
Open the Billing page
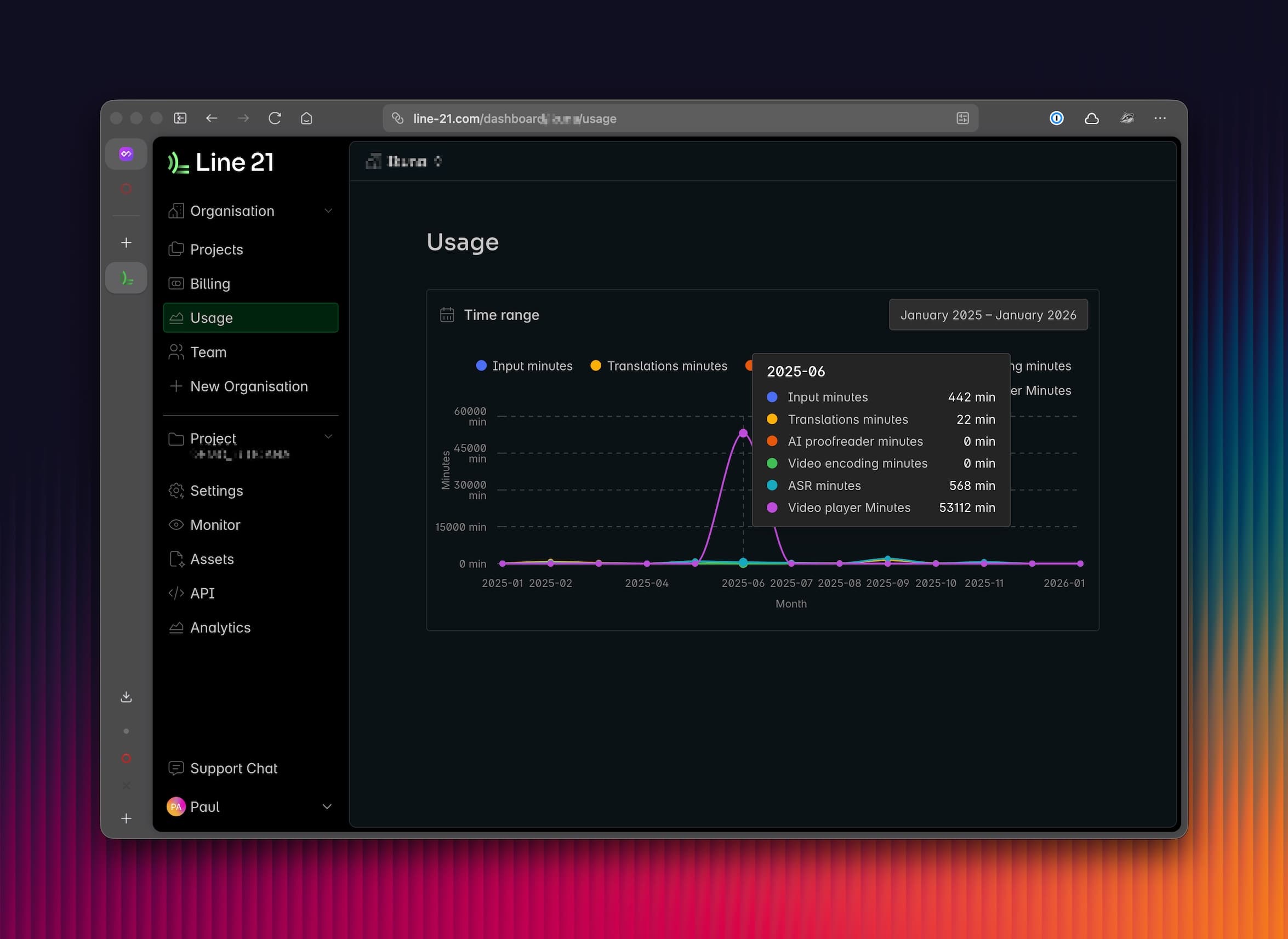pyautogui.click(x=210, y=283)
